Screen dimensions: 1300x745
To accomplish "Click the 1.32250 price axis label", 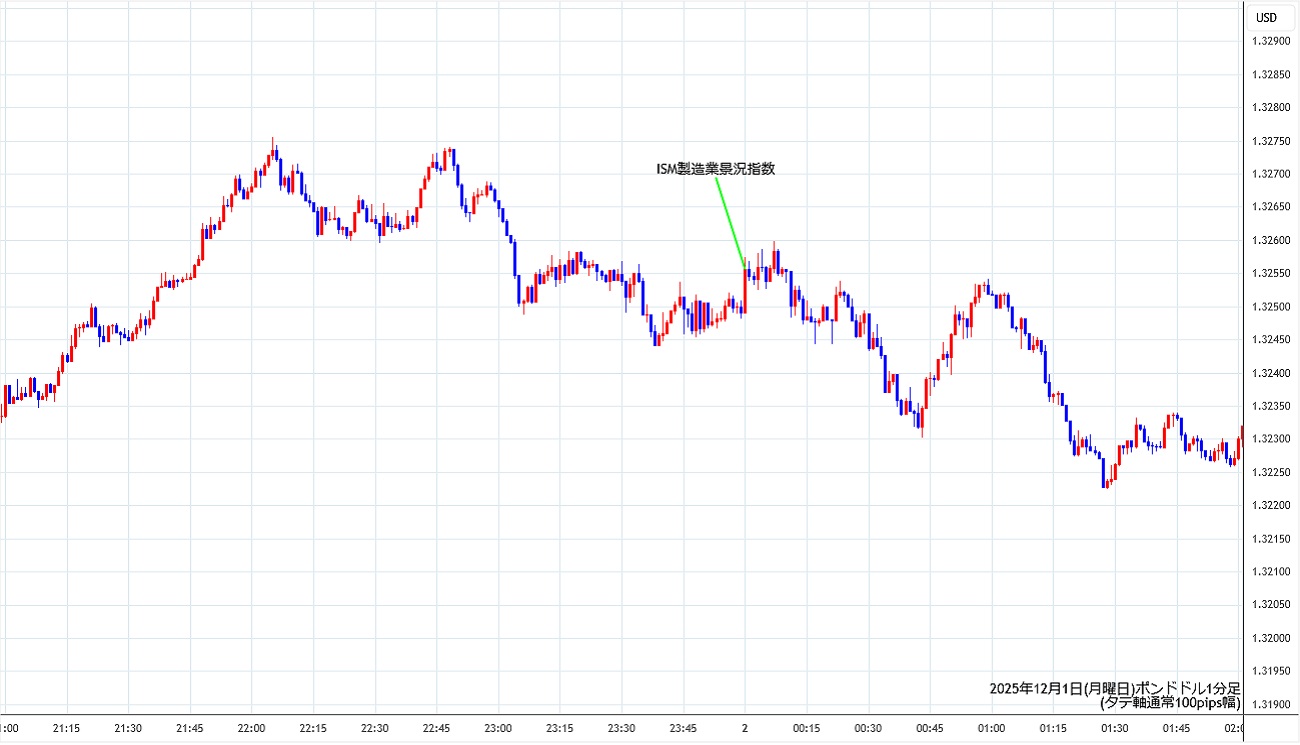I will [1269, 472].
